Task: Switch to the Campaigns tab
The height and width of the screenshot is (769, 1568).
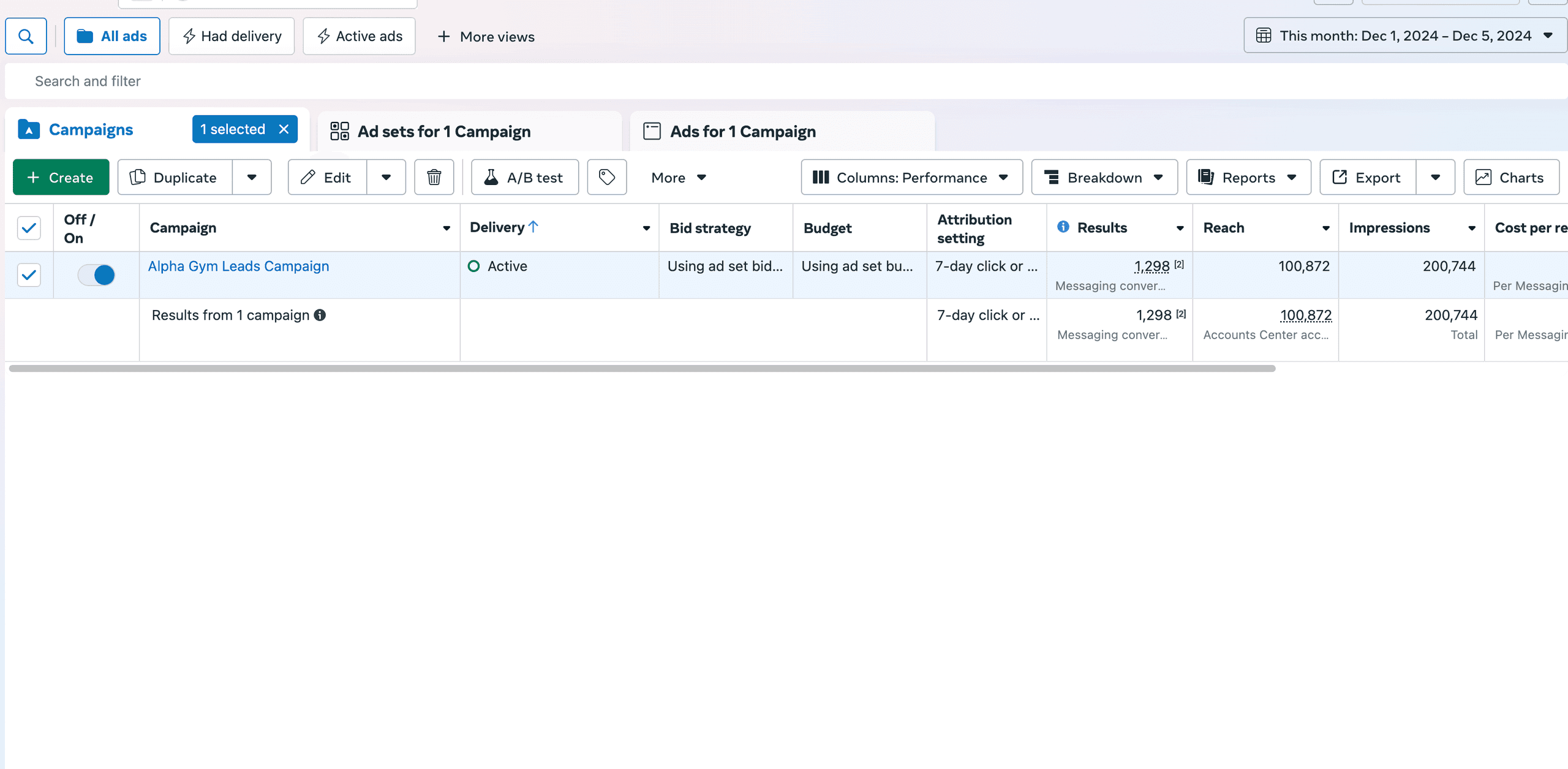Action: 91,130
